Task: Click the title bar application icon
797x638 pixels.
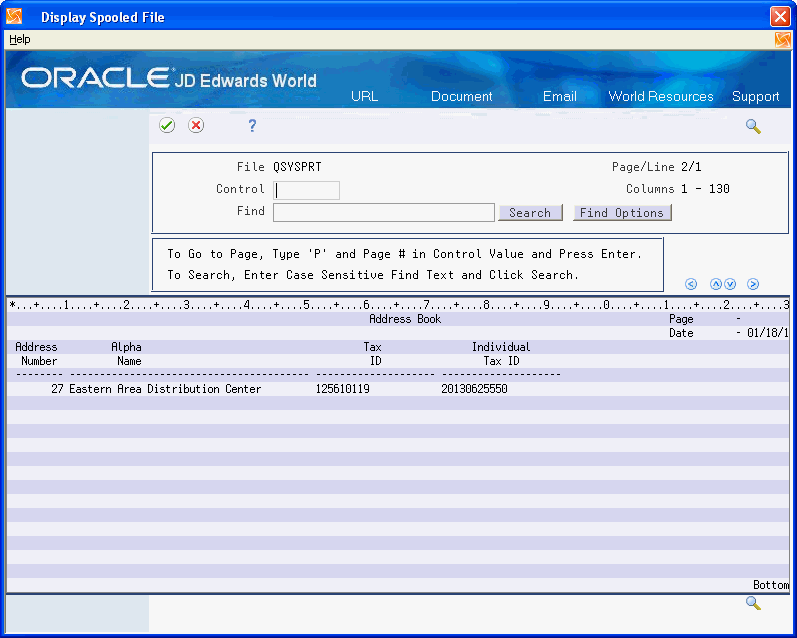Action: click(x=14, y=17)
